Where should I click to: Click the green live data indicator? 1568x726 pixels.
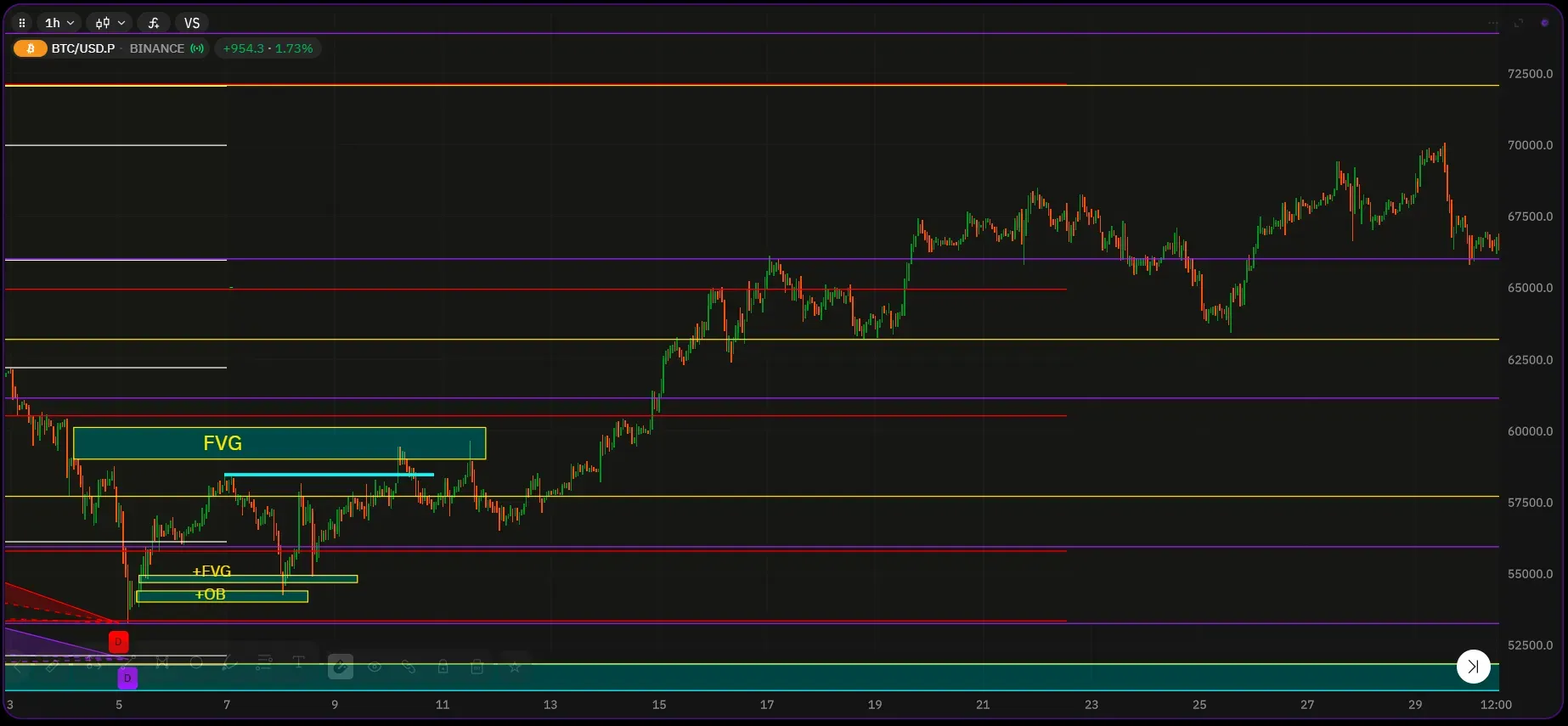tap(197, 48)
